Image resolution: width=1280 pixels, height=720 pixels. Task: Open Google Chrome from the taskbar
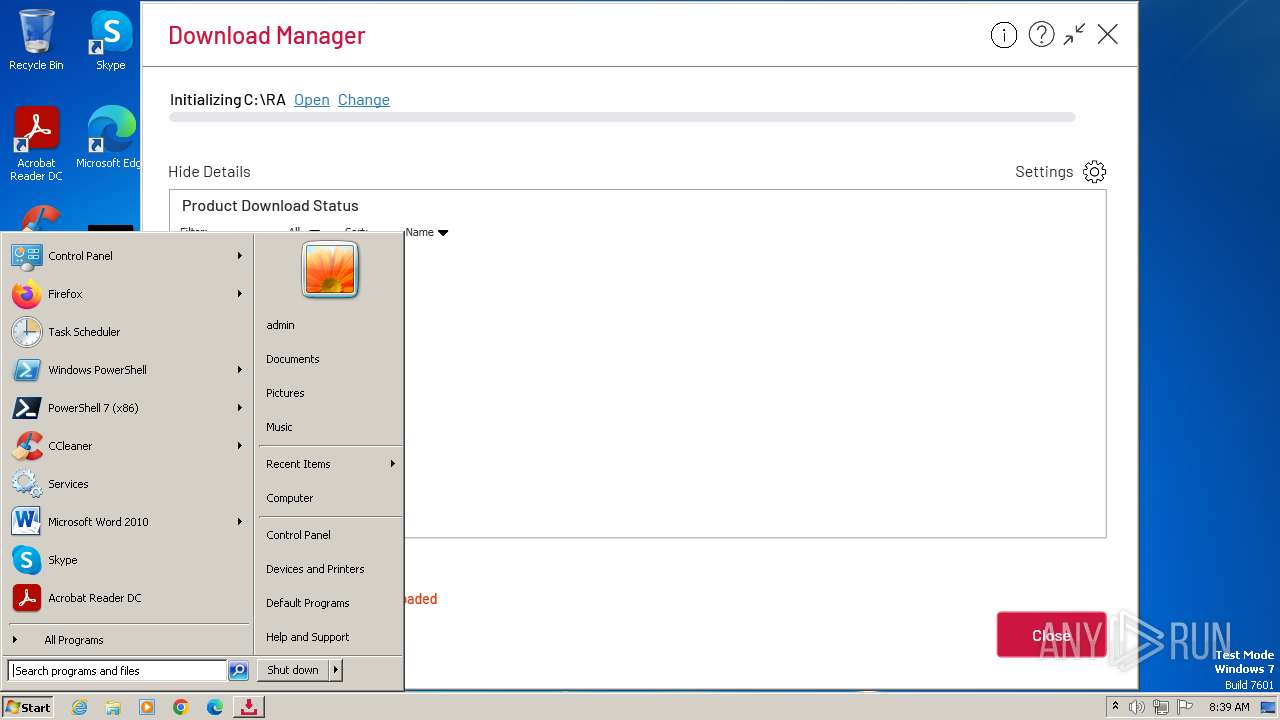pyautogui.click(x=181, y=707)
